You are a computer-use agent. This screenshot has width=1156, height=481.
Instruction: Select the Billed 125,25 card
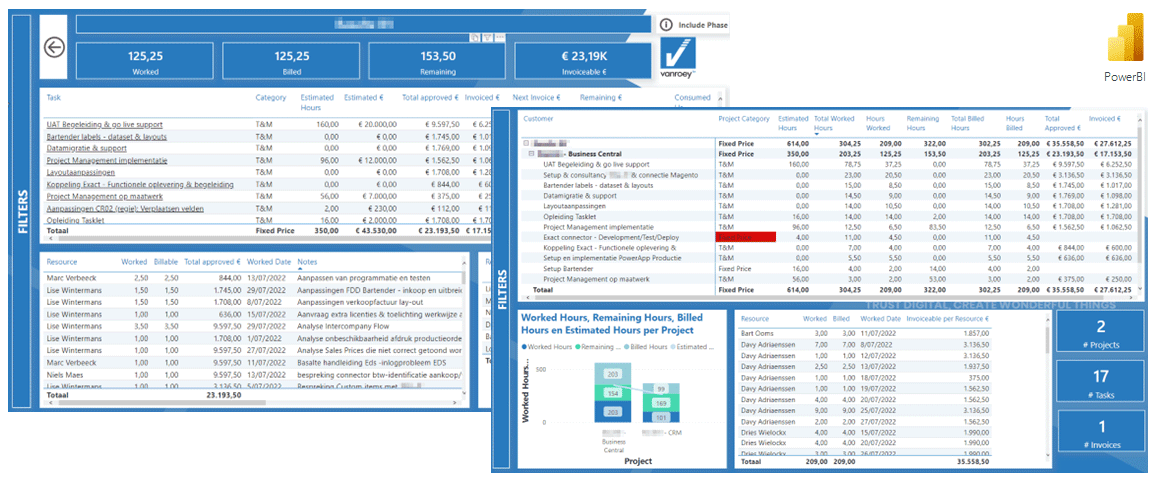pos(292,61)
